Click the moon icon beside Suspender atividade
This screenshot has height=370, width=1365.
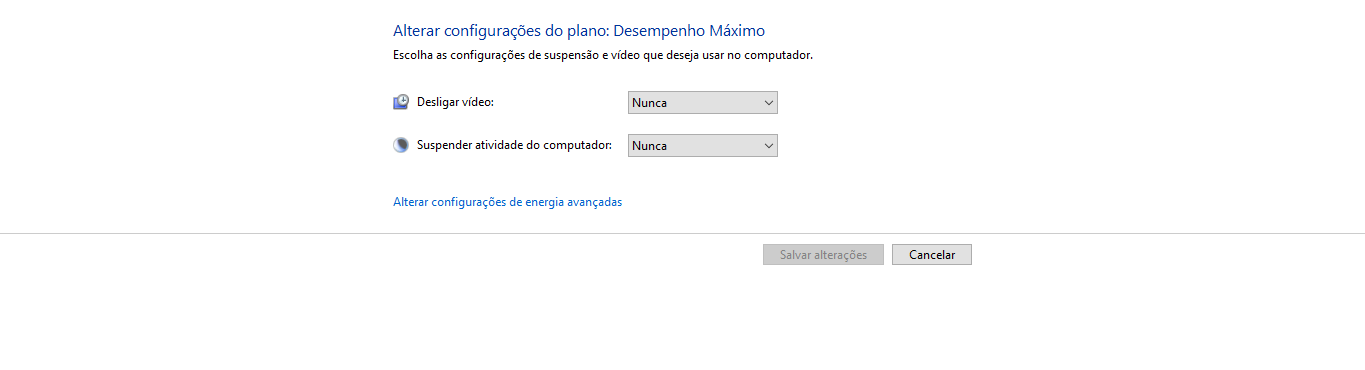click(401, 145)
